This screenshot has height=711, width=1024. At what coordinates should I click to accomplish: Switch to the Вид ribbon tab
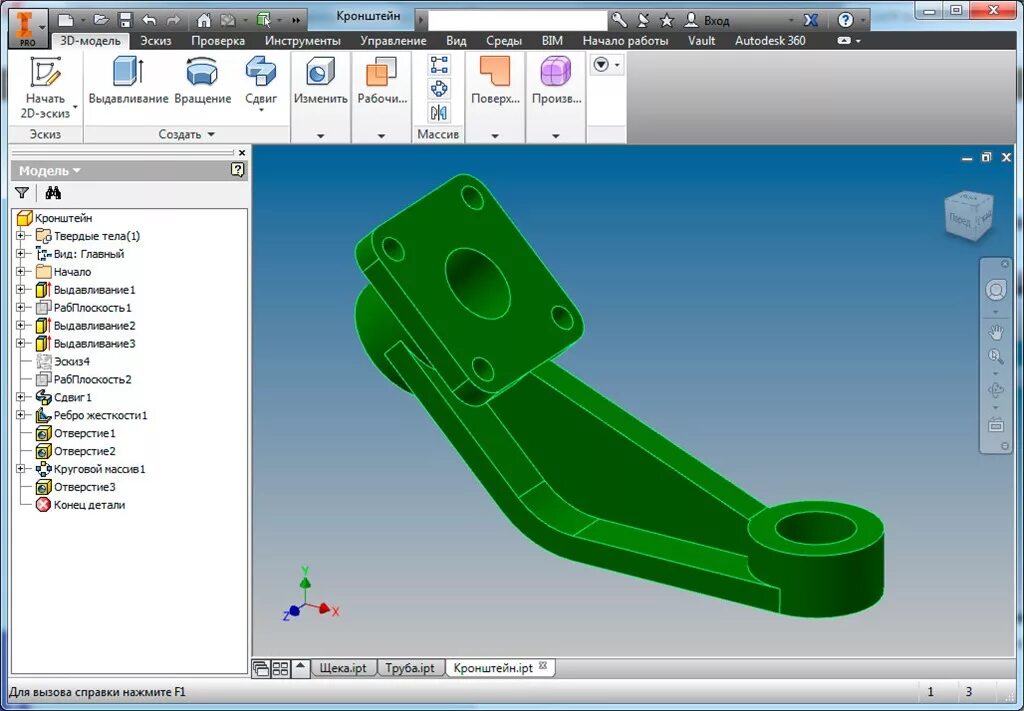[x=456, y=40]
